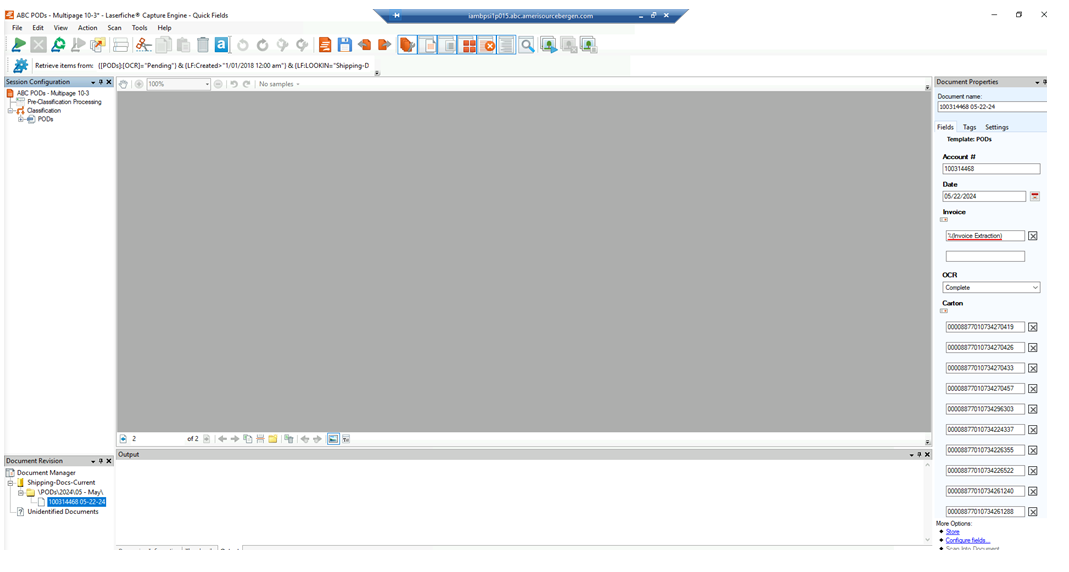Switch to the Tags tab
Viewport: 1069px width, 572px height.
click(969, 127)
